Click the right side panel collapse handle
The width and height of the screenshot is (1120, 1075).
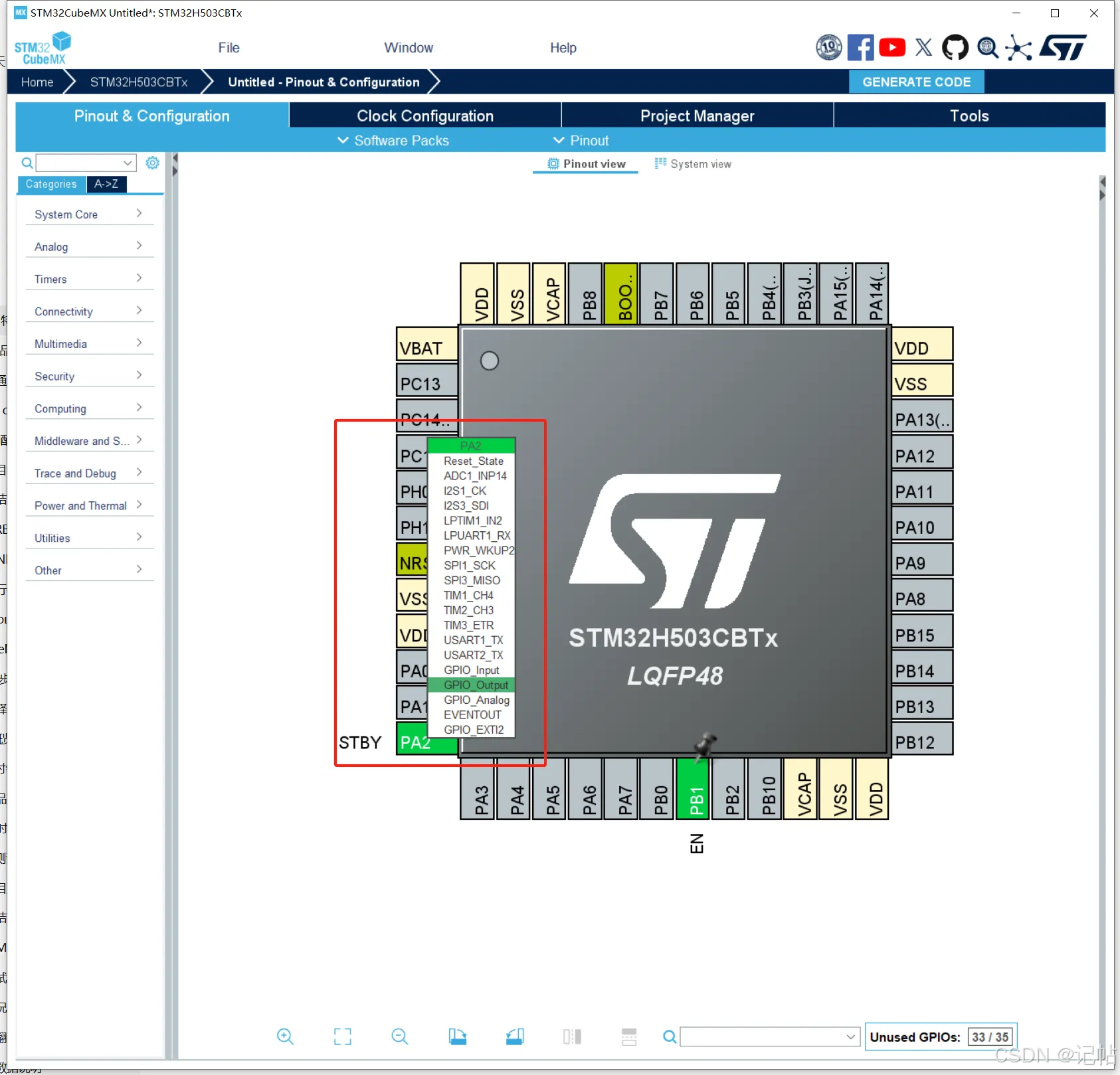click(1103, 188)
